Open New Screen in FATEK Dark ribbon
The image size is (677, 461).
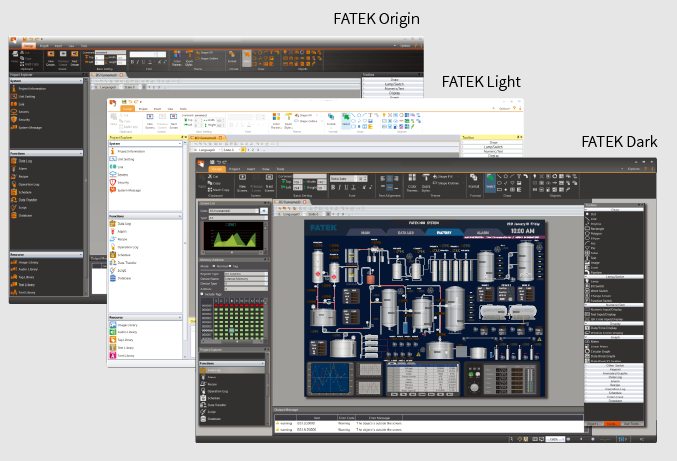pos(242,183)
